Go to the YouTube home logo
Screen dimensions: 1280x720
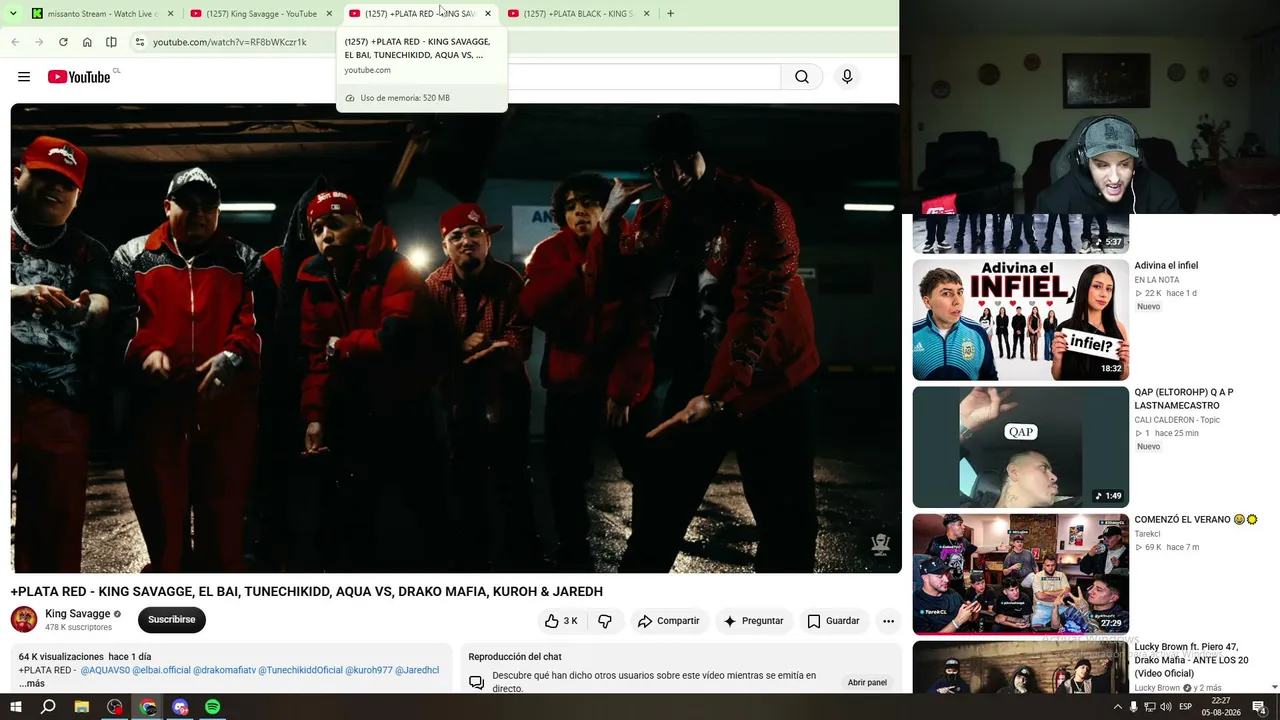(x=79, y=77)
